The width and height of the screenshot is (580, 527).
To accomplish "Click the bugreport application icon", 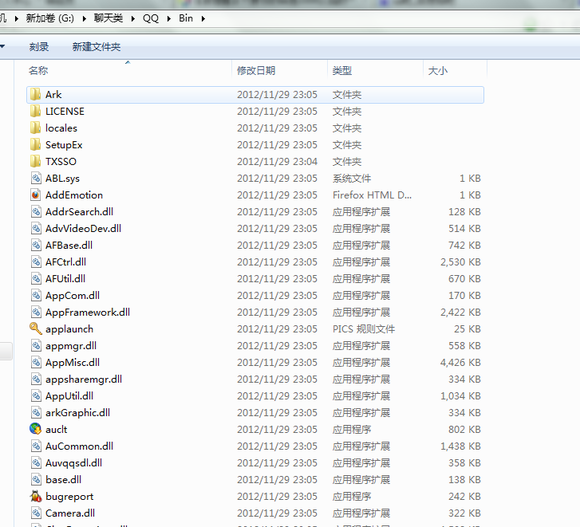I will (36, 496).
